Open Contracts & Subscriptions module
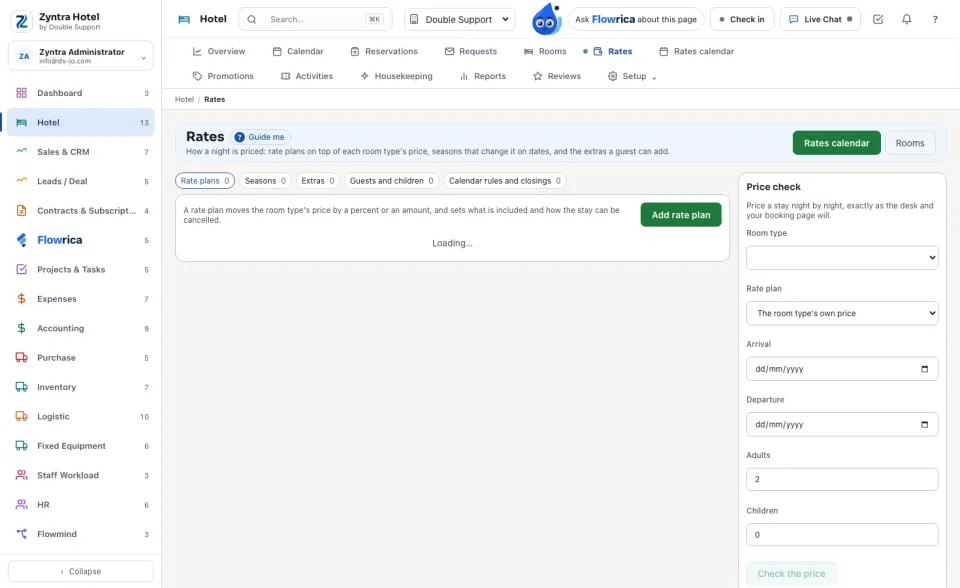960x588 pixels. [x=81, y=211]
